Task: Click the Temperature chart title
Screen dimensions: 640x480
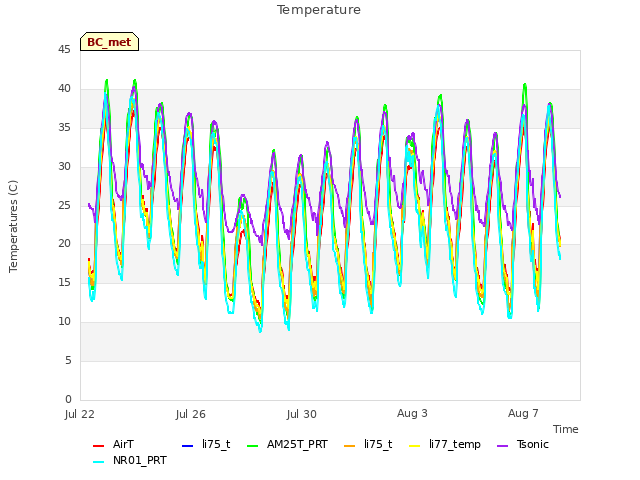Action: coord(319,10)
